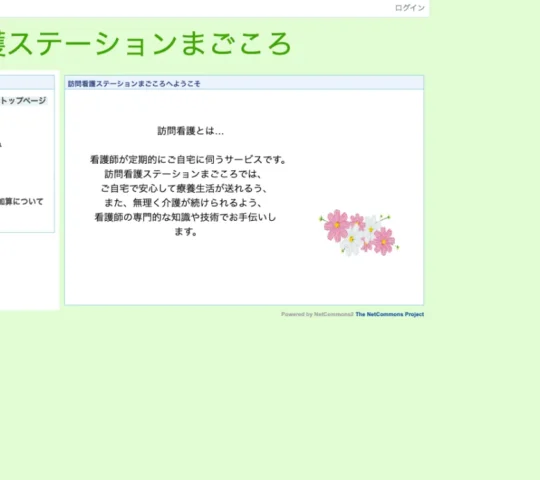This screenshot has width=540, height=480.
Task: Open the トップページ menu item
Action: [x=23, y=101]
